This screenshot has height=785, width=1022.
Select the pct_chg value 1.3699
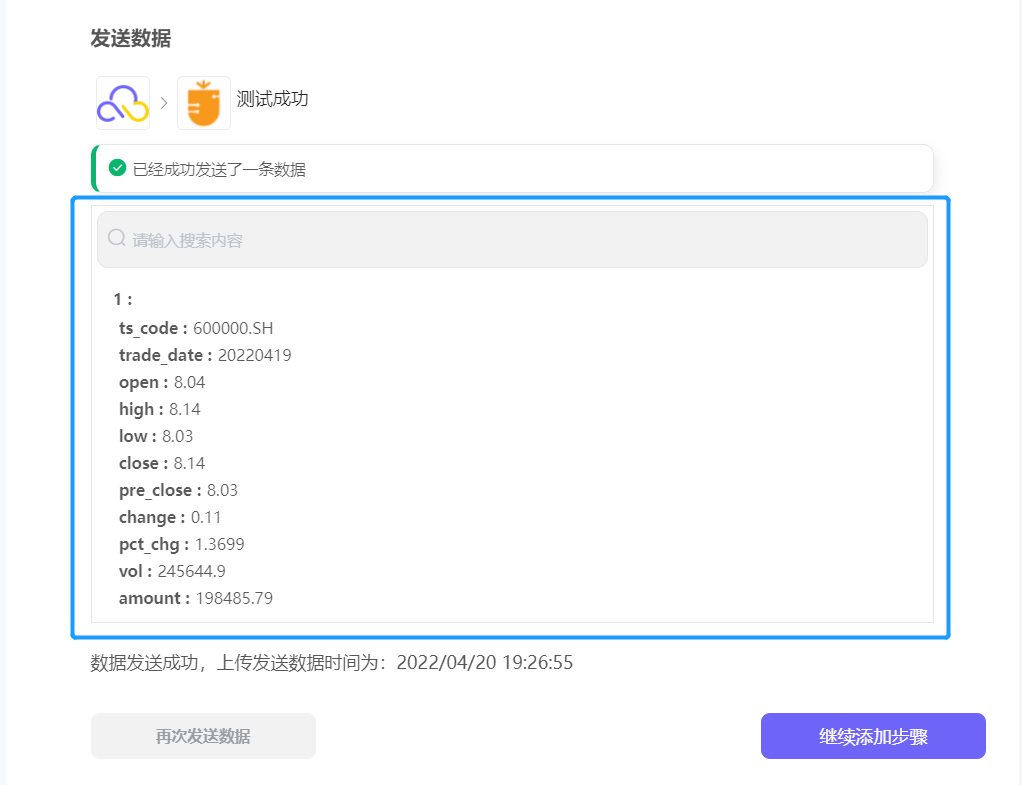click(x=220, y=544)
